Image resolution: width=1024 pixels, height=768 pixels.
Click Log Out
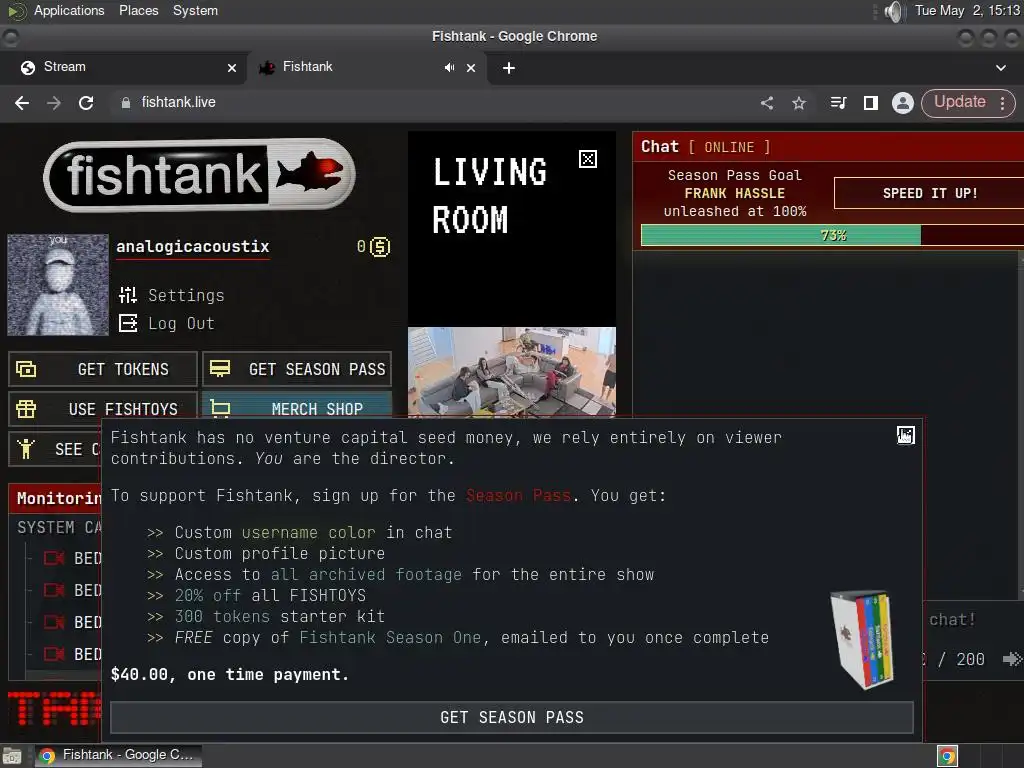click(x=167, y=323)
